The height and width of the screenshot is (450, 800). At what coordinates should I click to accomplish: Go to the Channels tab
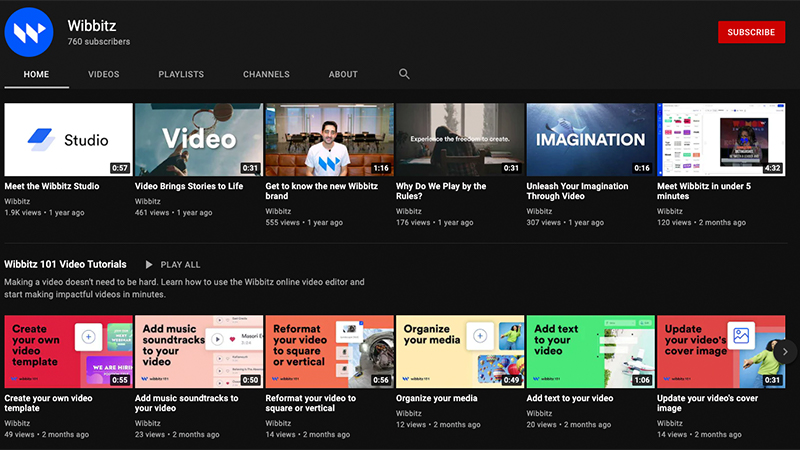click(266, 74)
